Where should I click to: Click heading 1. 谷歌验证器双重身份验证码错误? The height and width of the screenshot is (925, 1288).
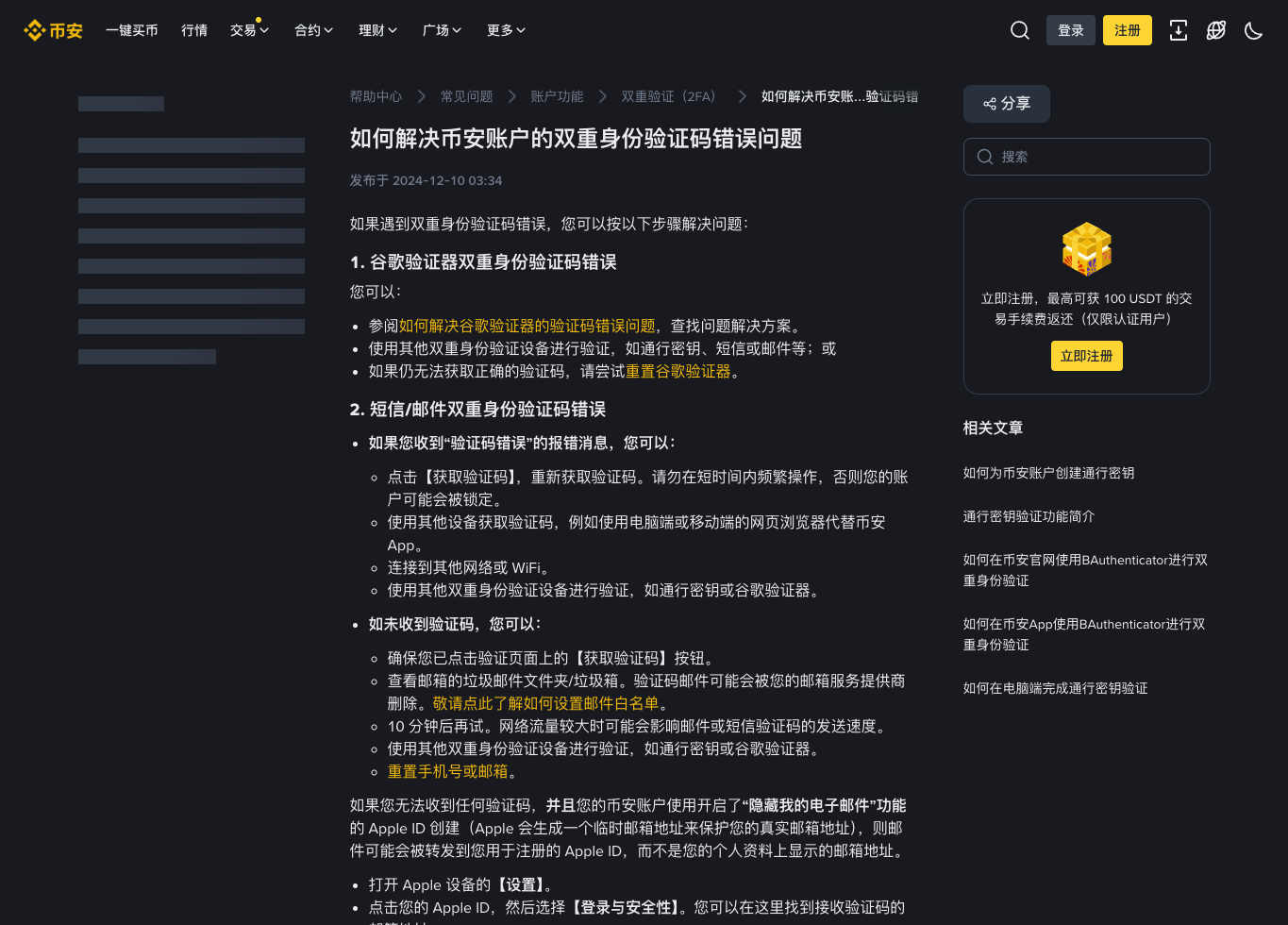click(x=483, y=261)
